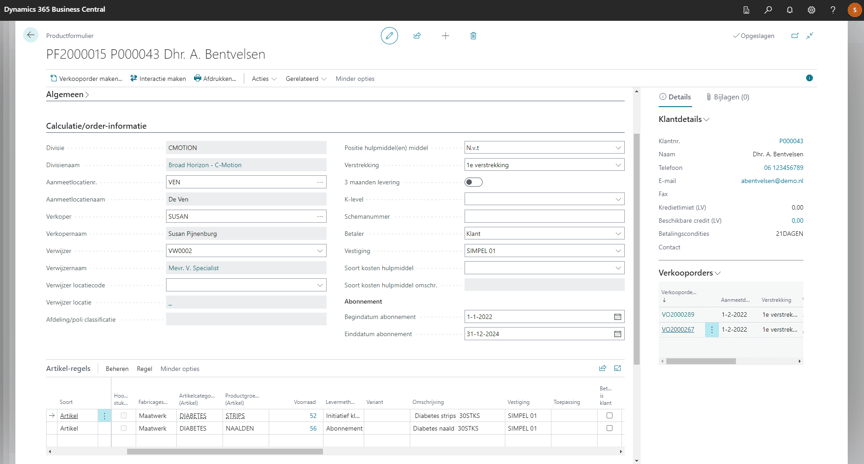
Task: Open Betaler dropdown
Action: click(618, 234)
